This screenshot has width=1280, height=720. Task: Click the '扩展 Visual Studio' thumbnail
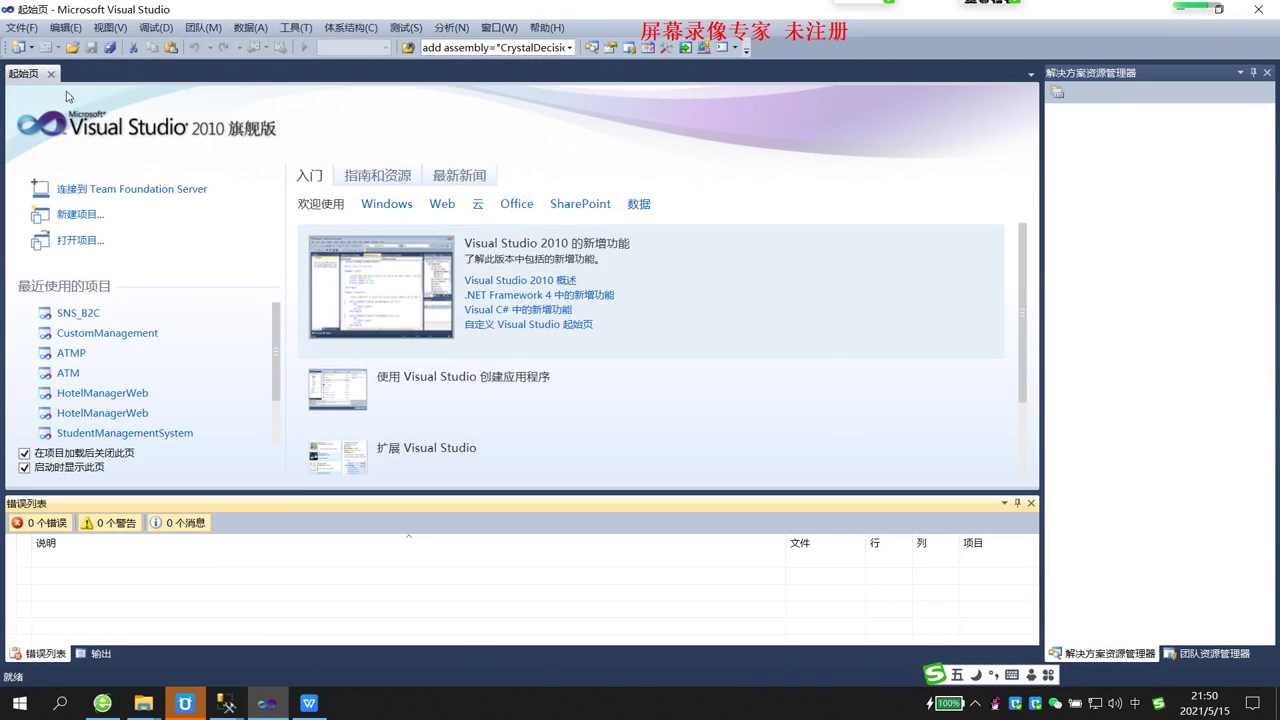[338, 457]
